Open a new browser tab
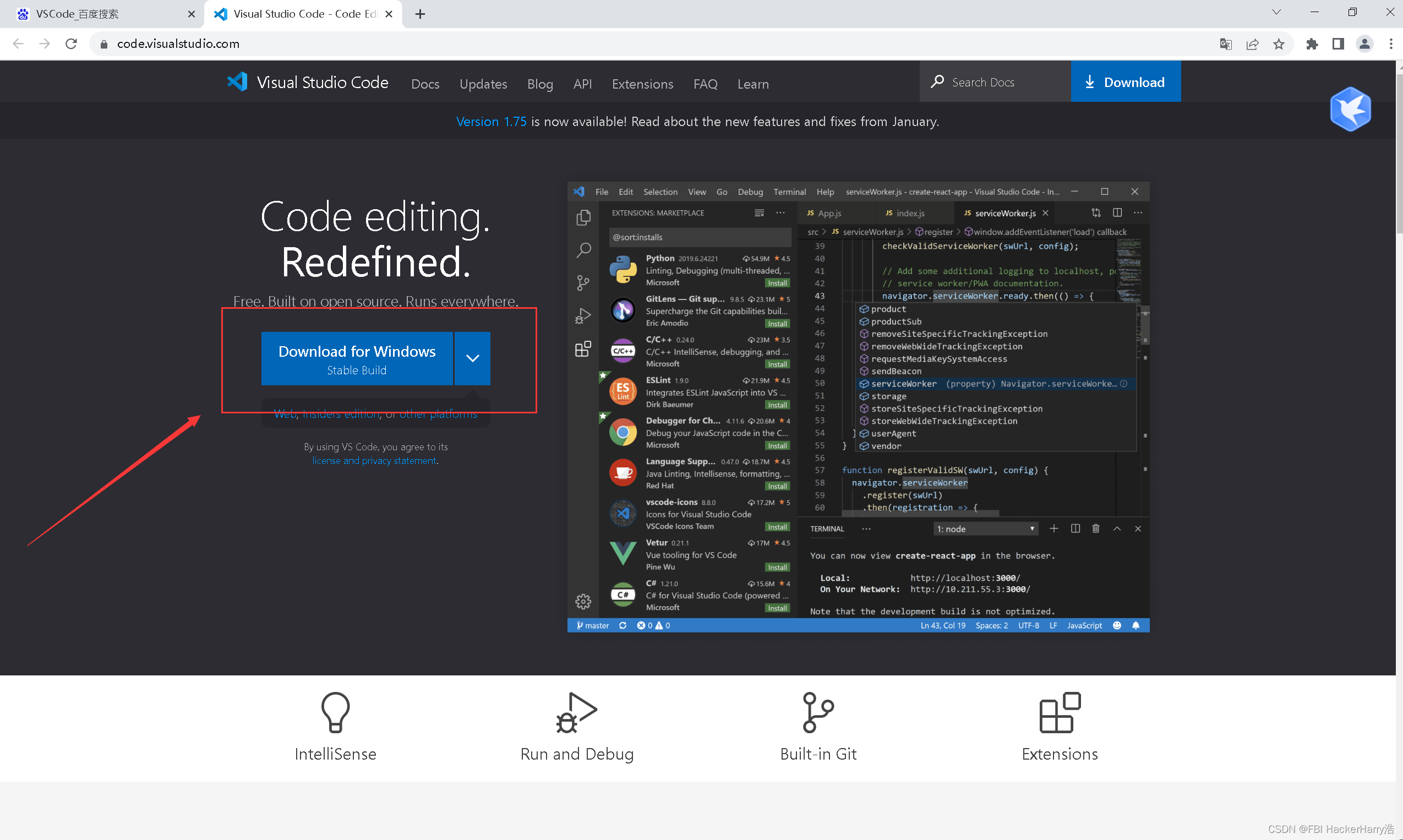The image size is (1403, 840). 420,14
